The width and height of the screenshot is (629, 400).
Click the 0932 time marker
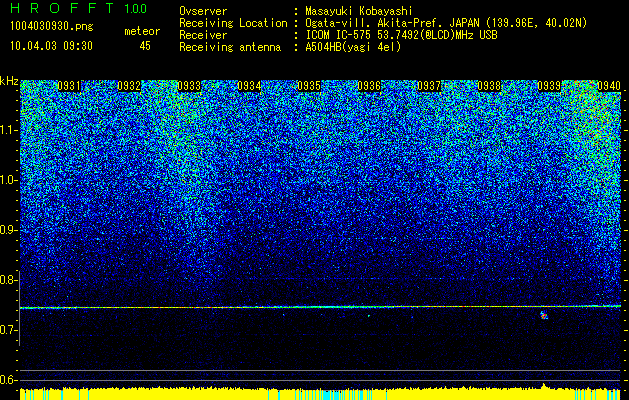click(129, 86)
